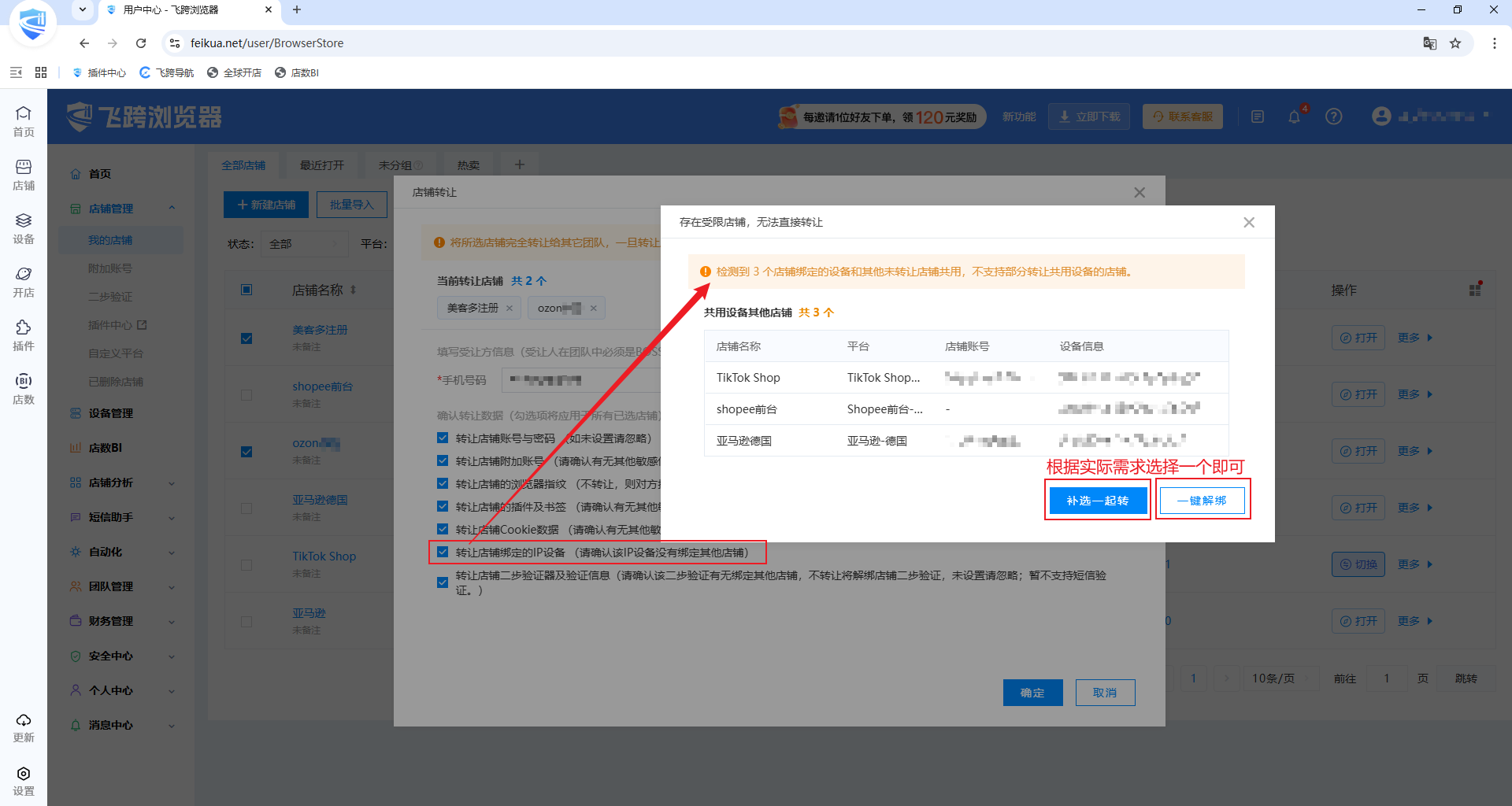The height and width of the screenshot is (806, 1512).
Task: Open the 开店 icon in the left rail
Action: (24, 282)
